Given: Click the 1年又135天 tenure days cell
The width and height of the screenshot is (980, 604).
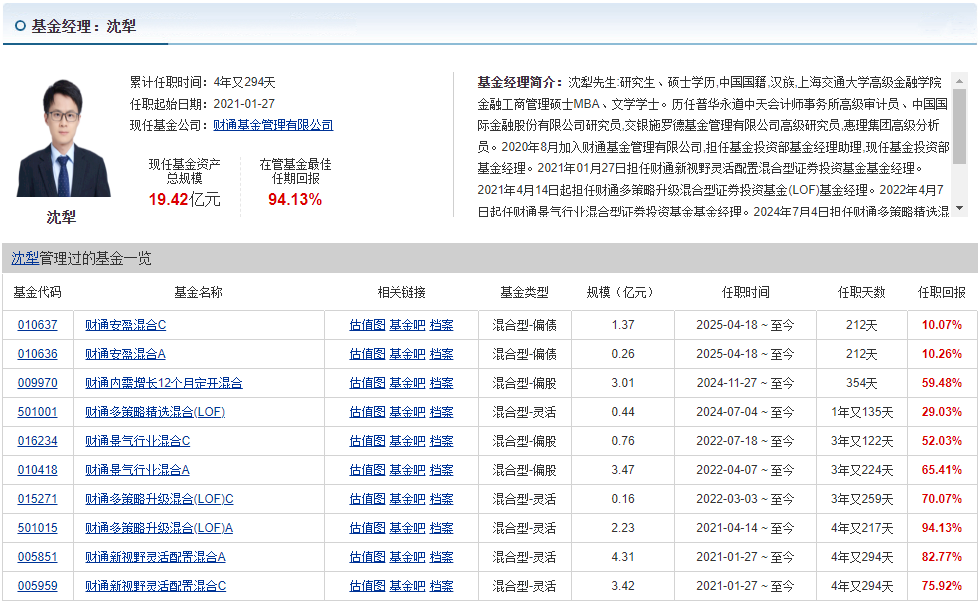Looking at the screenshot, I should click(x=861, y=412).
